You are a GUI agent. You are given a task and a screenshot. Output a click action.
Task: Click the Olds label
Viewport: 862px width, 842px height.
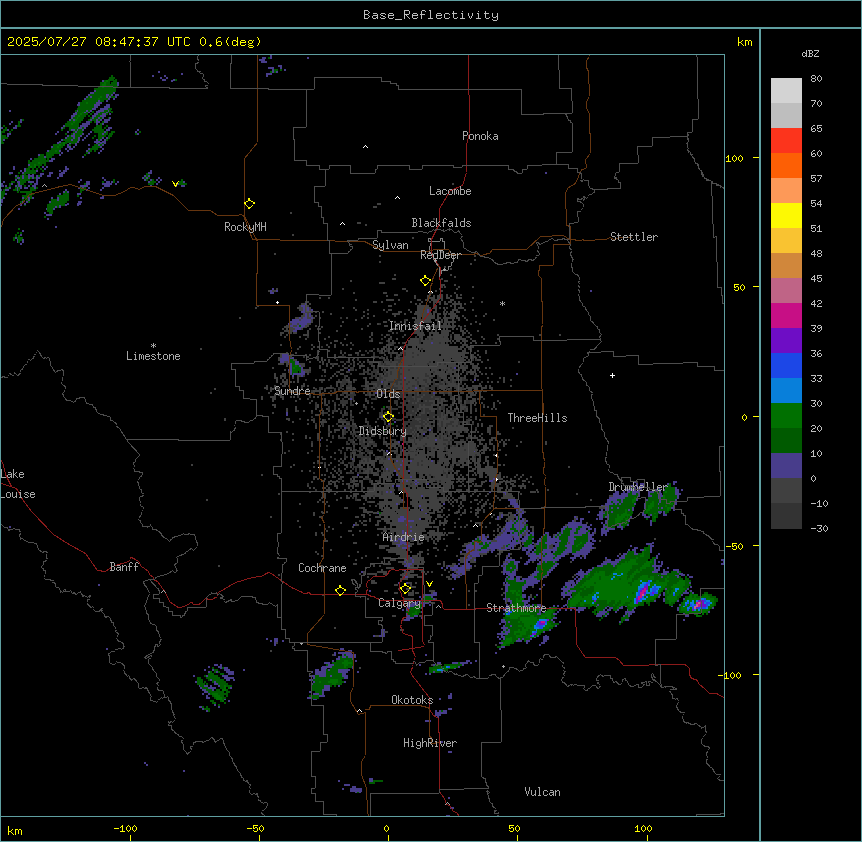click(388, 394)
